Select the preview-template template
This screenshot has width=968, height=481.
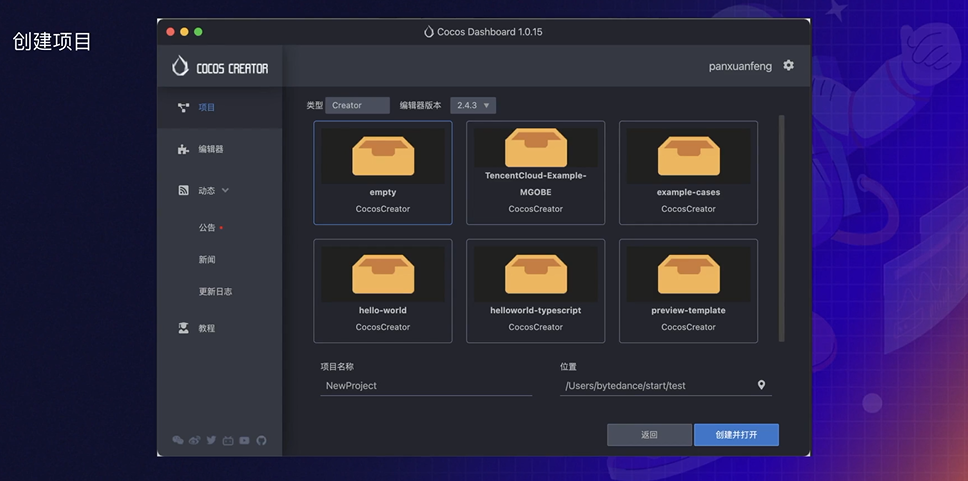coord(688,291)
